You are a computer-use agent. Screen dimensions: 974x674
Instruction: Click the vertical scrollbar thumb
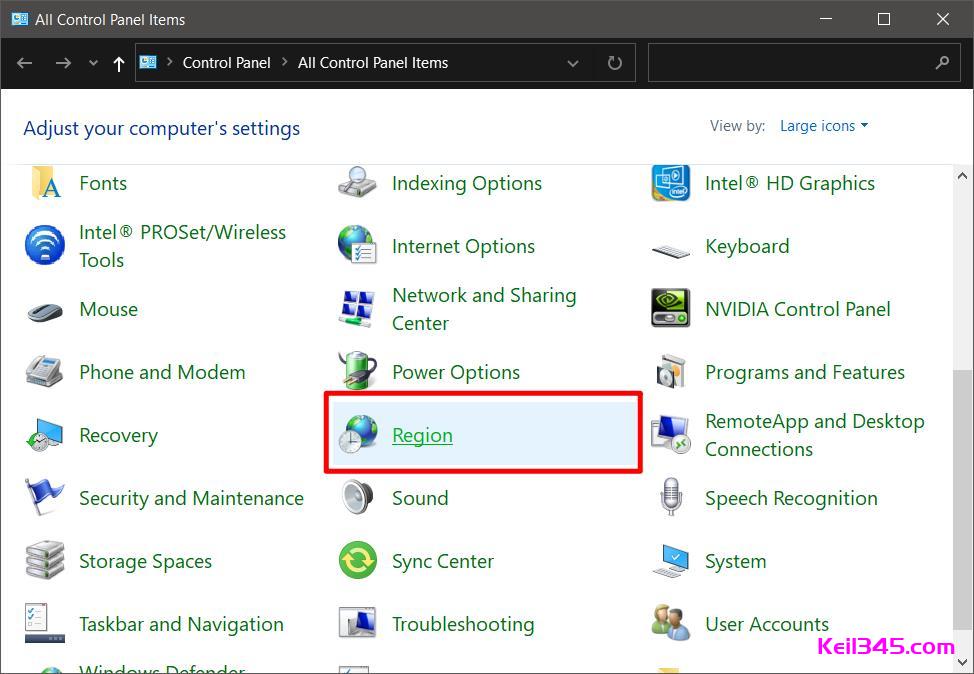pos(963,500)
